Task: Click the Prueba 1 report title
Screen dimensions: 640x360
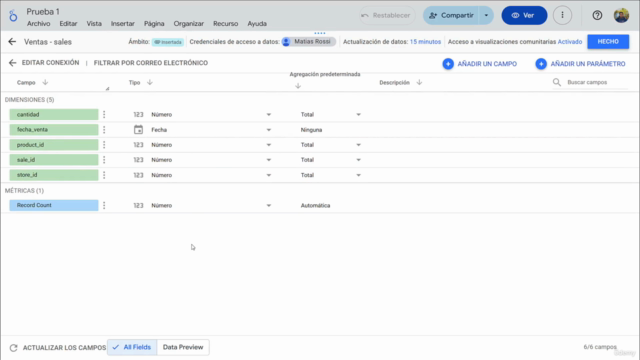Action: (x=43, y=12)
